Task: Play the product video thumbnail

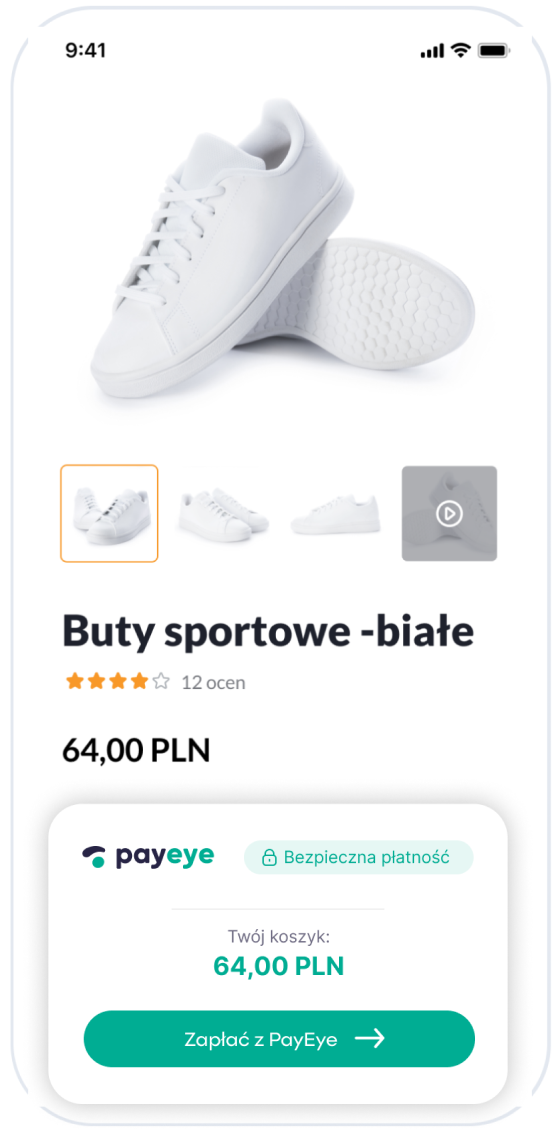Action: click(449, 513)
